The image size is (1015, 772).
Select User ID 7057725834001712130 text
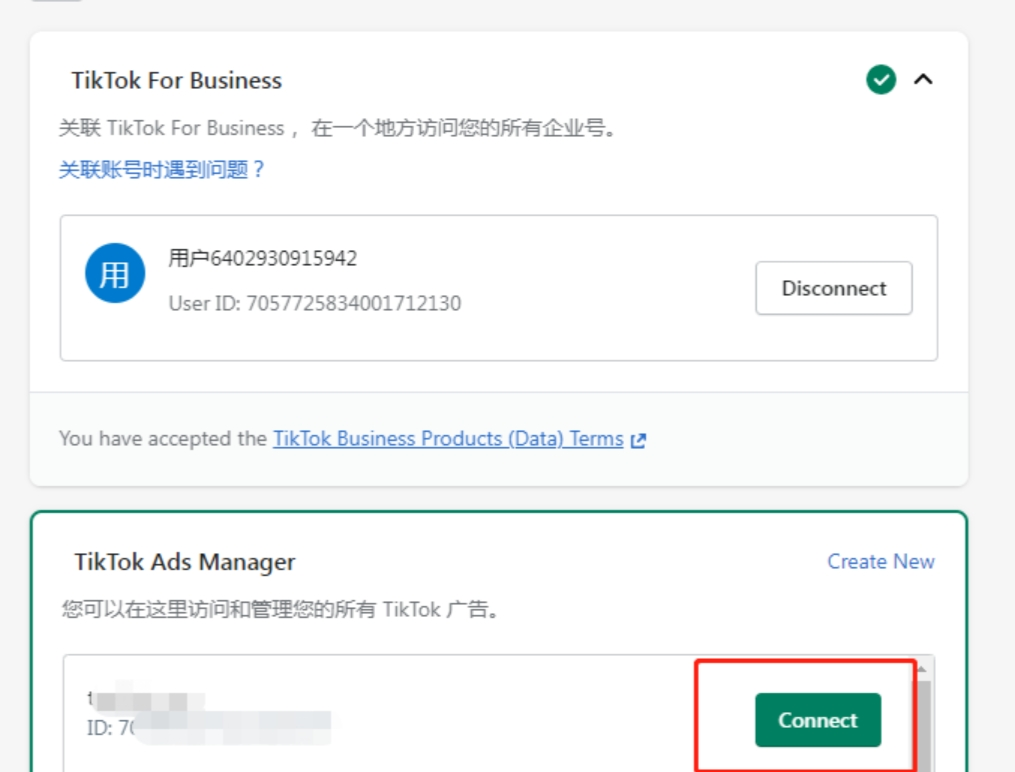315,303
